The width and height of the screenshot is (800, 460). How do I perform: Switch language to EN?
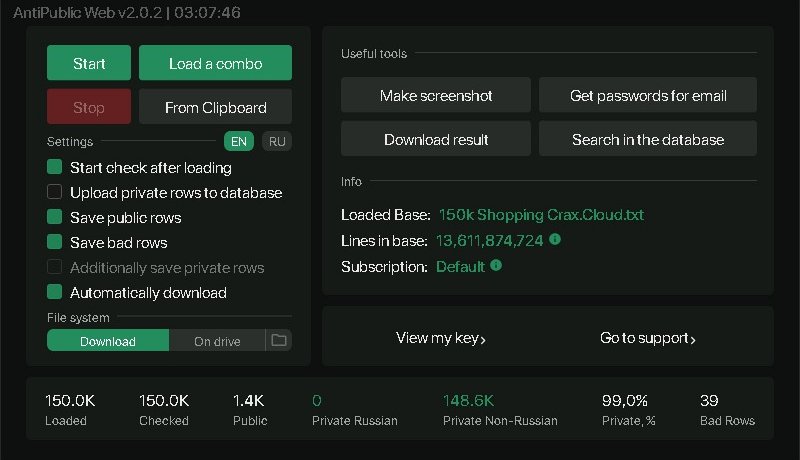(239, 141)
